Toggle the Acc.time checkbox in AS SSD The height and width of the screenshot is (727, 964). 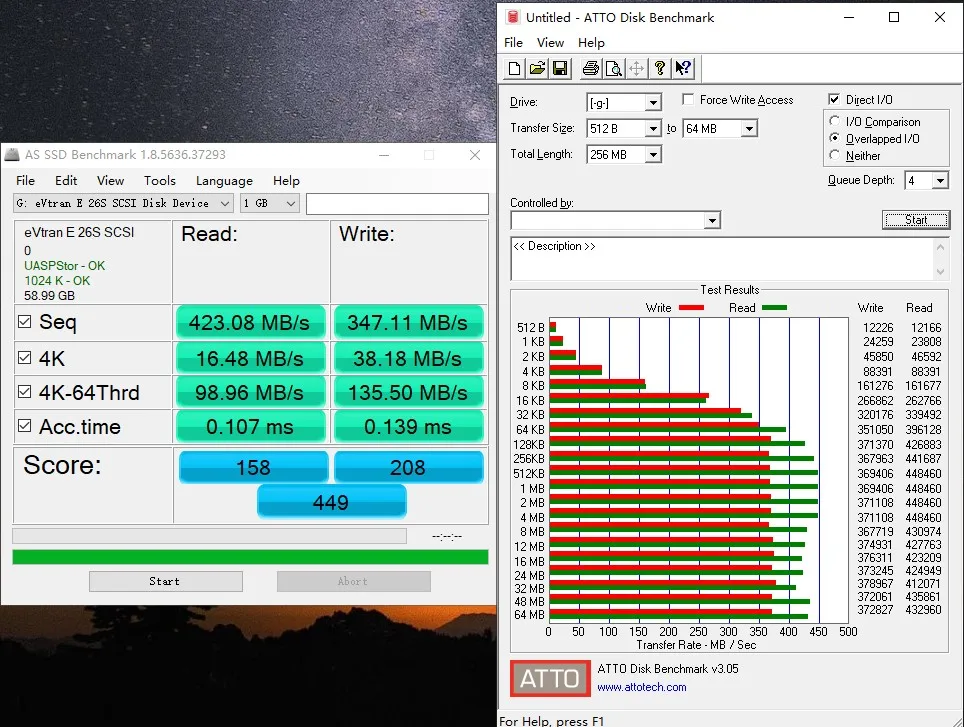click(x=25, y=425)
